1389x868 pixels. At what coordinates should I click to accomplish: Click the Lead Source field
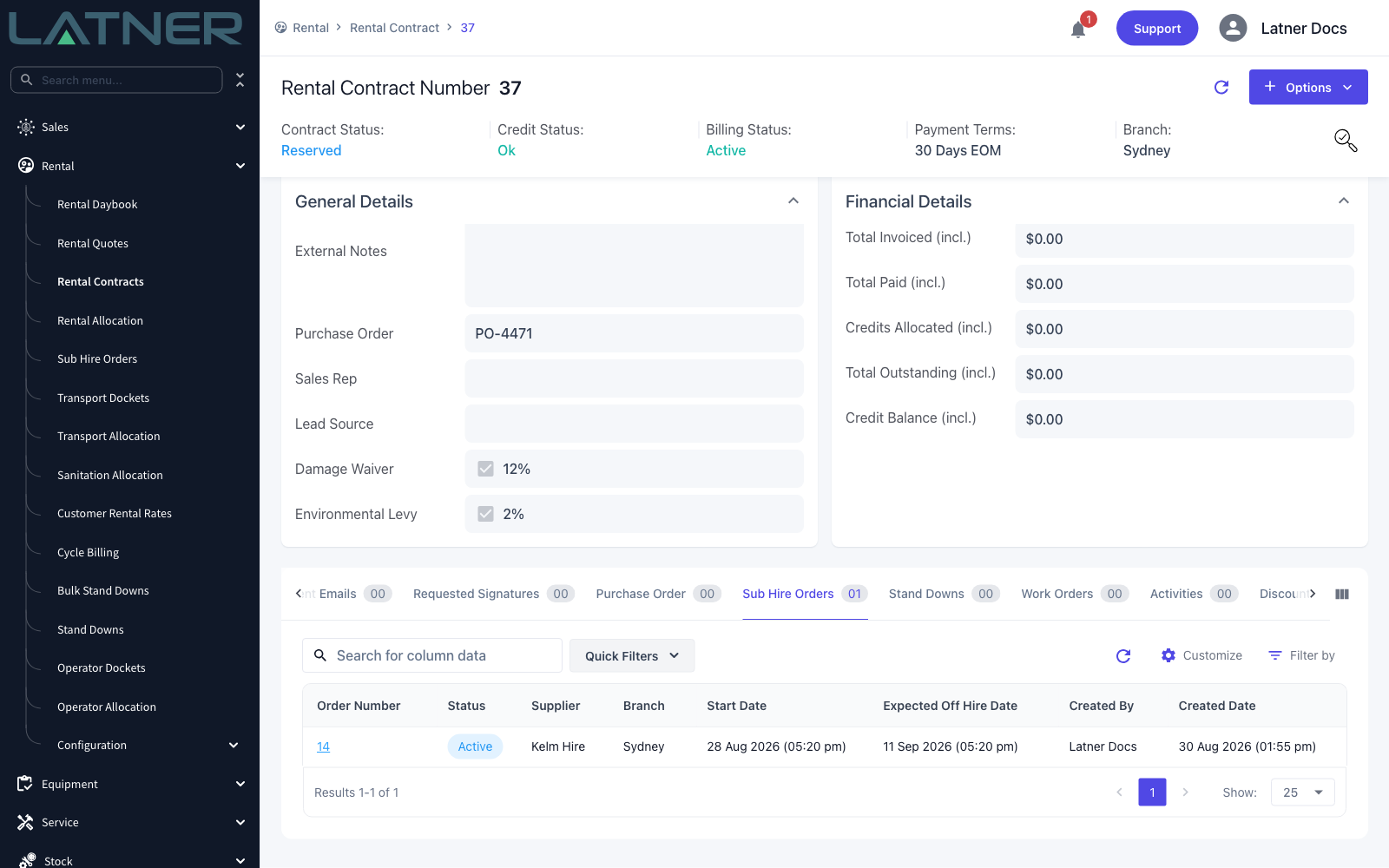coord(635,424)
